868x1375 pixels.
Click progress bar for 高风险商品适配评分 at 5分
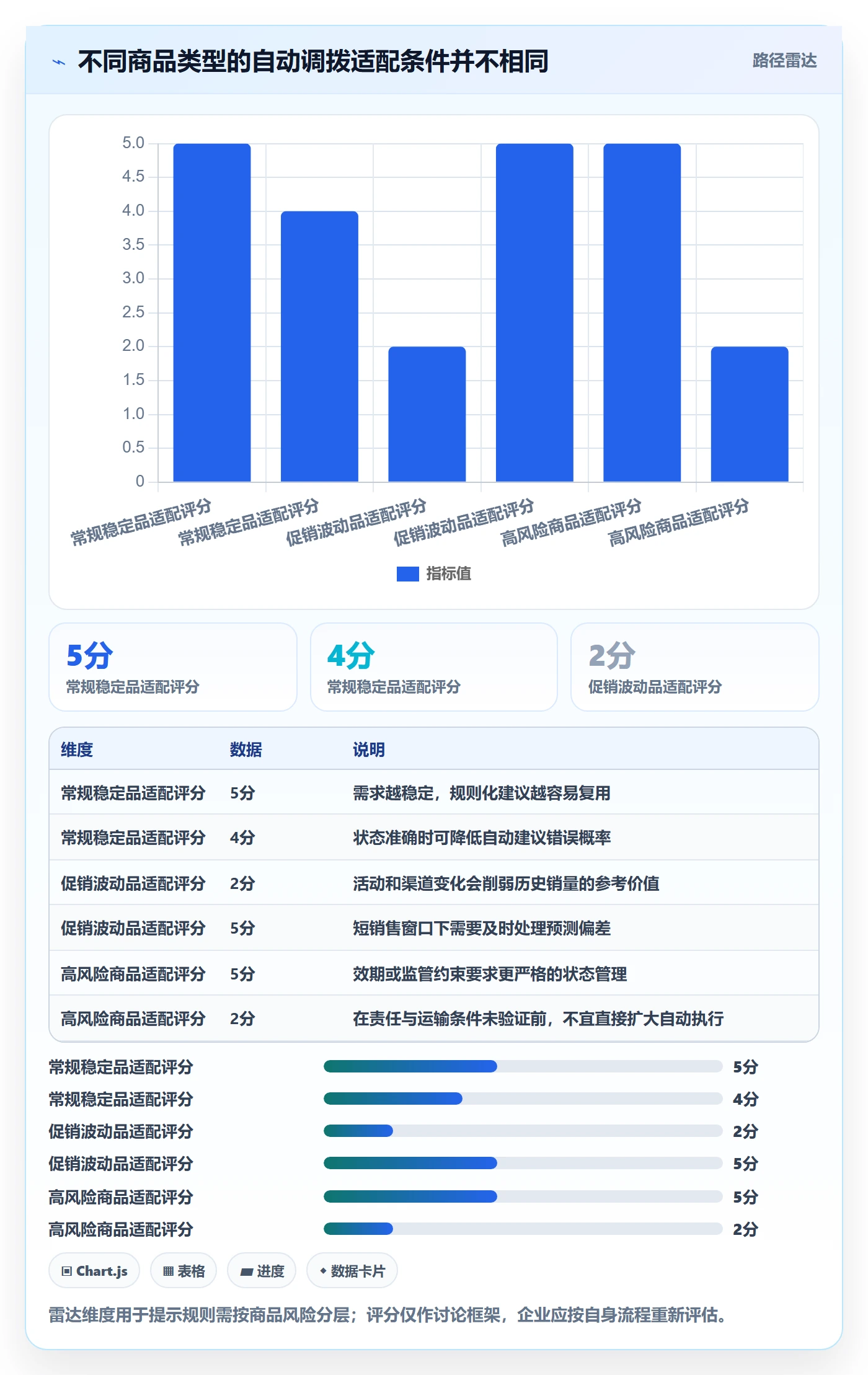click(523, 1196)
